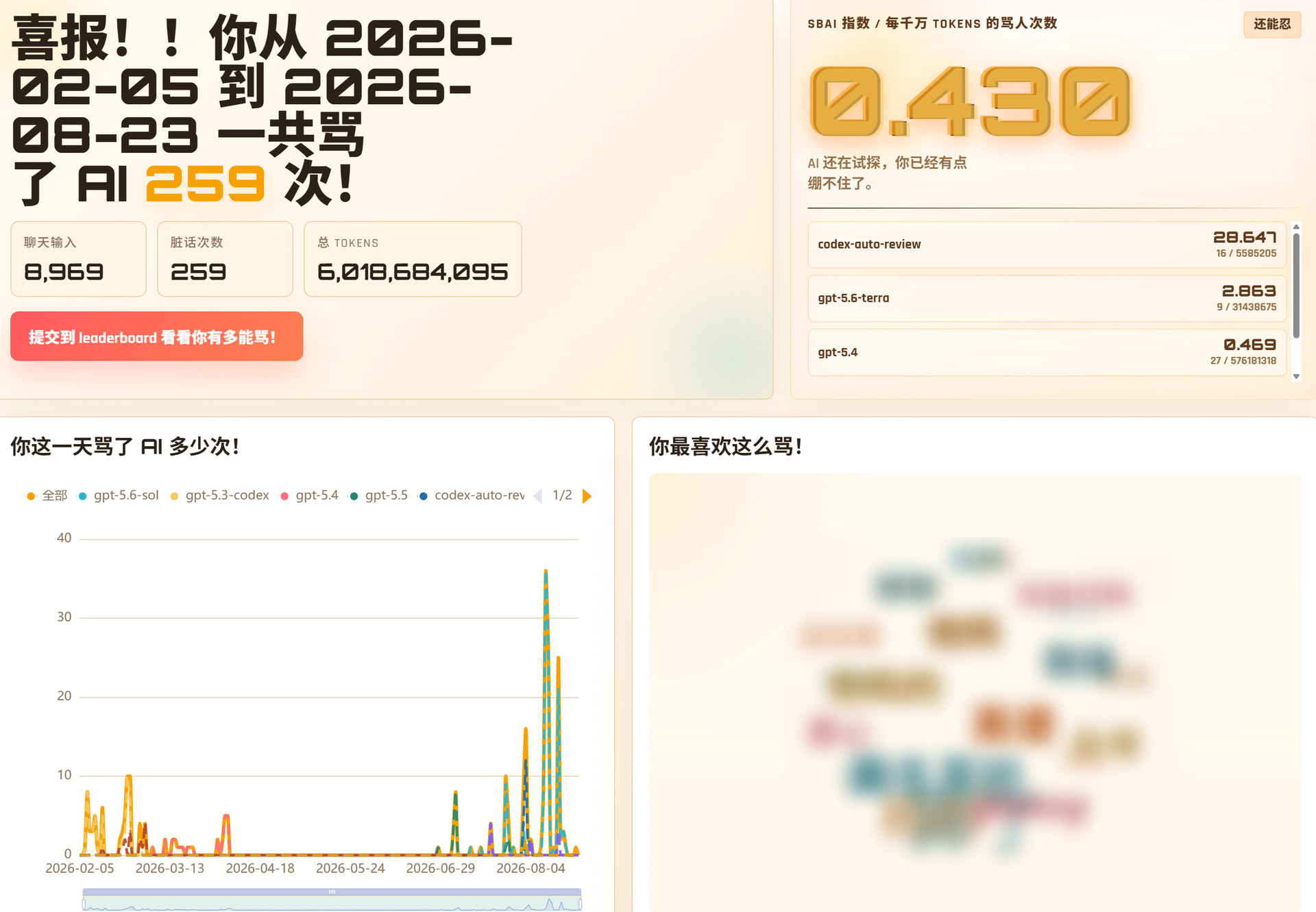Click the 你这一天骂了 AI 多少次 heading

click(x=125, y=447)
